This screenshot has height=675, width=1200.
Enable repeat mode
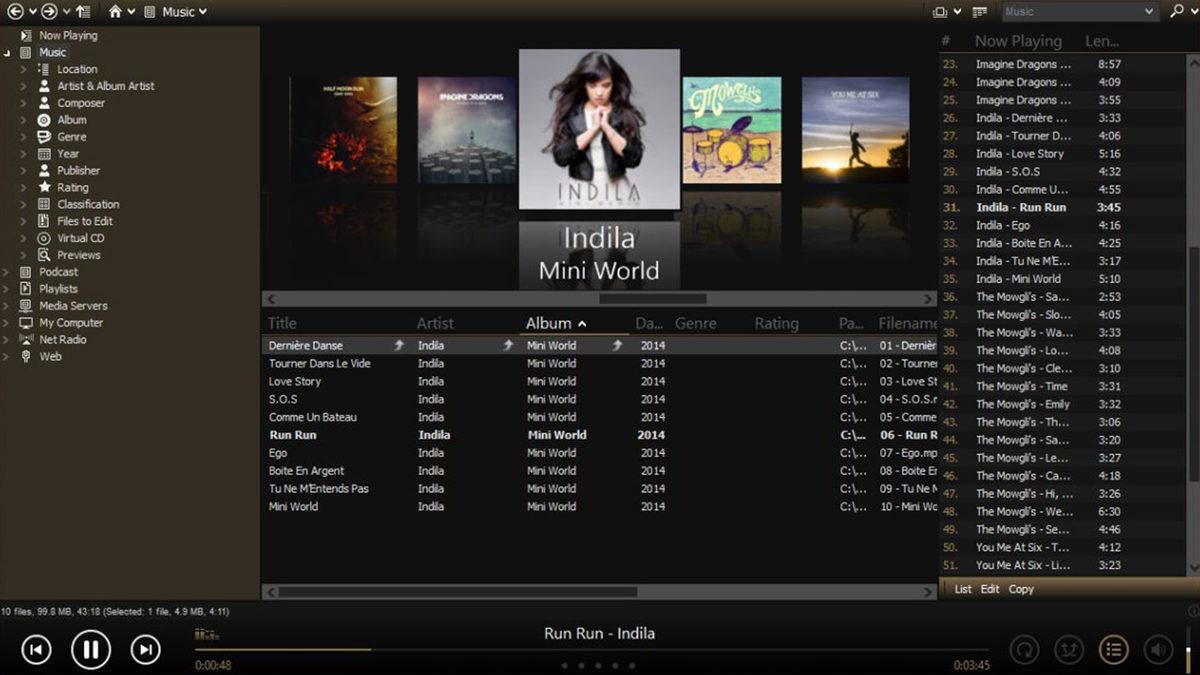click(x=1025, y=650)
